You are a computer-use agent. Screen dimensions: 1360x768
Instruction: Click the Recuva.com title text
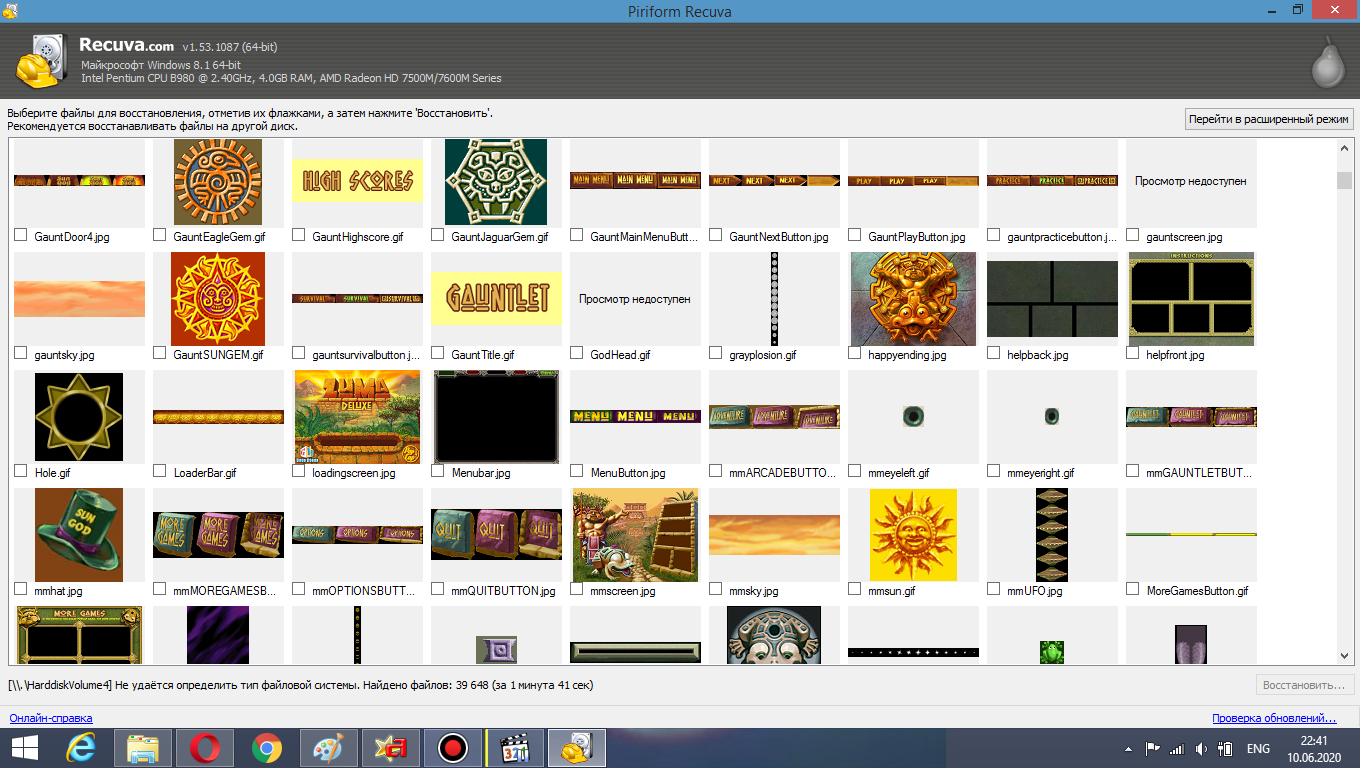[x=126, y=46]
